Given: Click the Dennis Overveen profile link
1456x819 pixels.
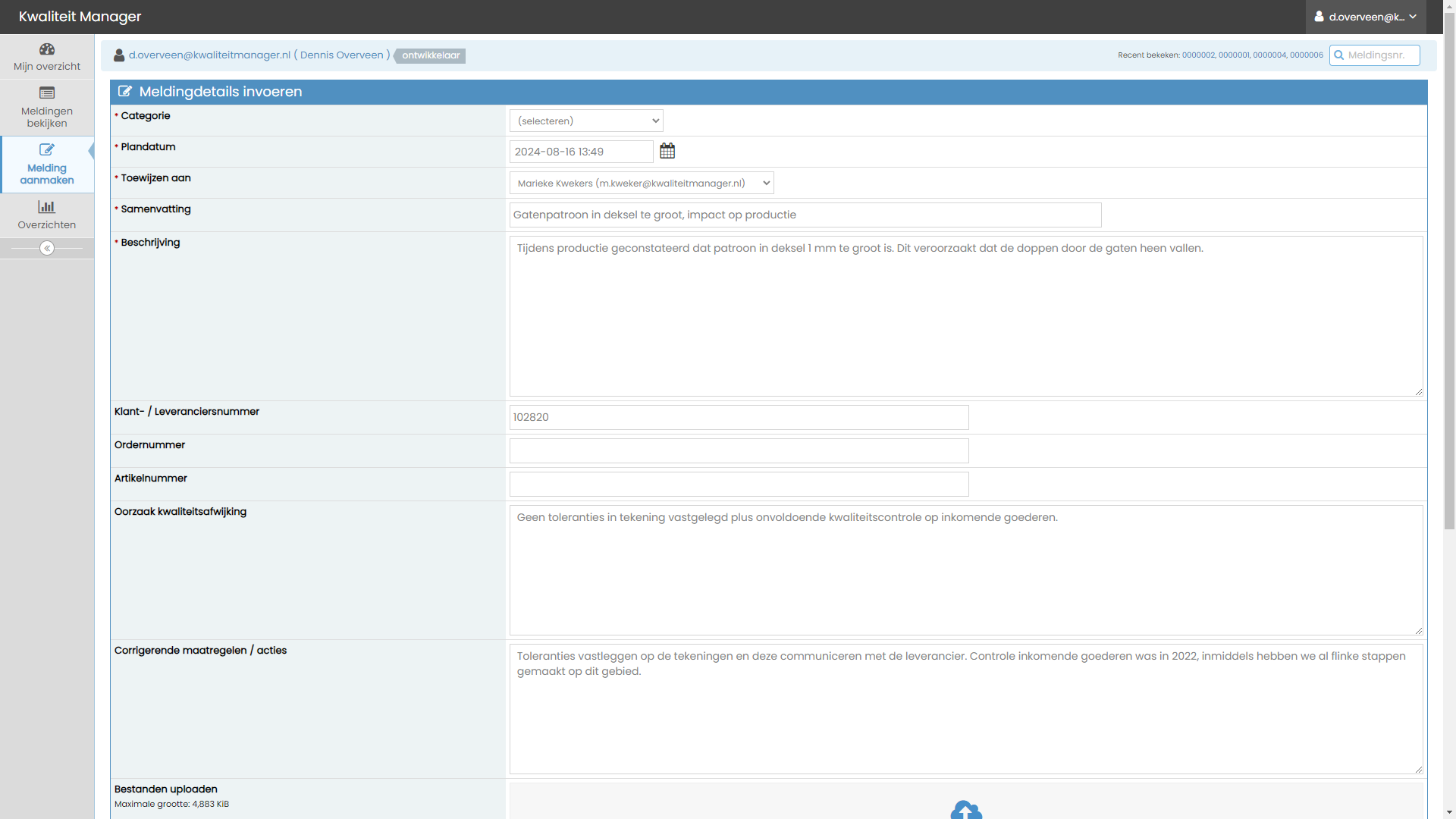Looking at the screenshot, I should pyautogui.click(x=342, y=55).
